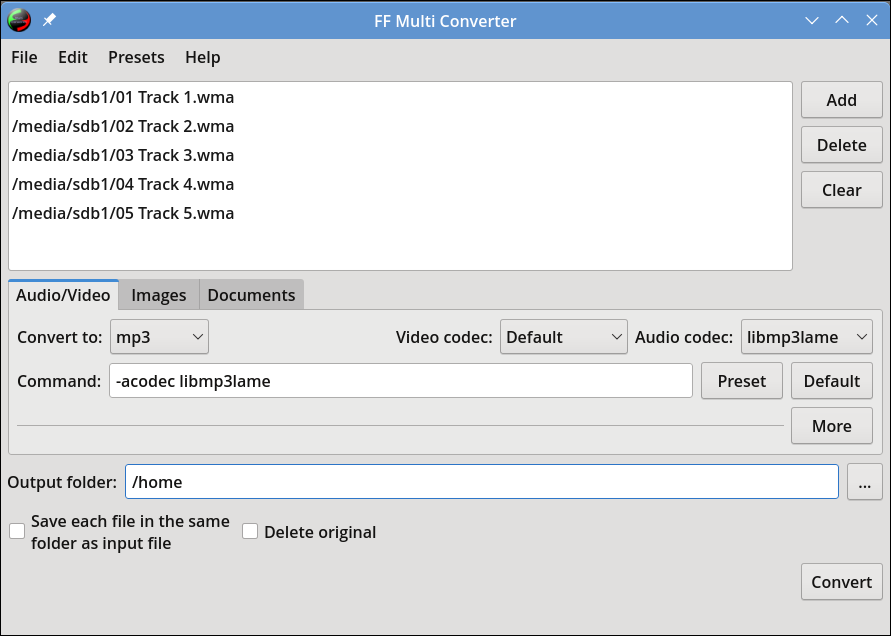
Task: Click the Convert button
Action: pos(842,582)
